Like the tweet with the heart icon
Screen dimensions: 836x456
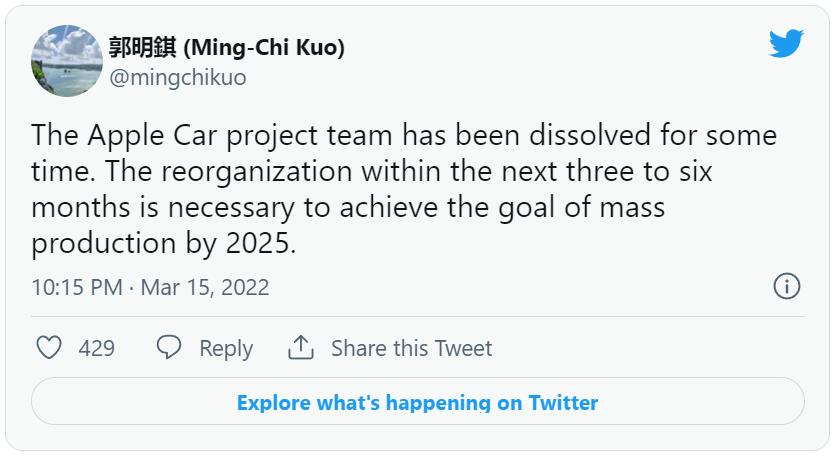(x=49, y=348)
